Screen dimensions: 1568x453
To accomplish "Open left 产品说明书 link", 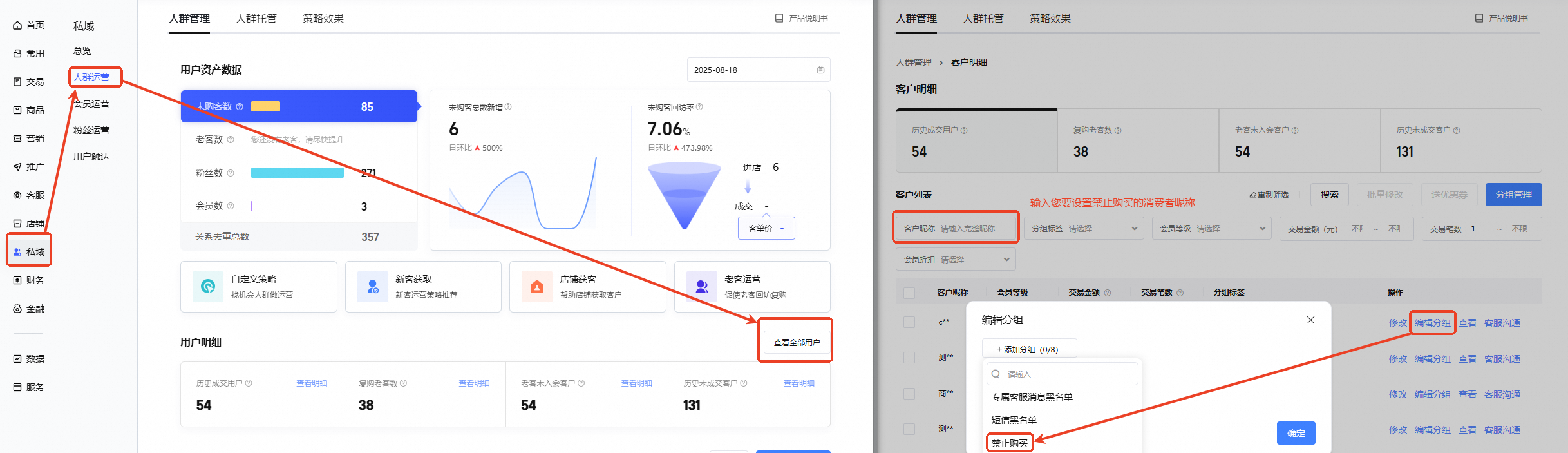I will point(802,18).
